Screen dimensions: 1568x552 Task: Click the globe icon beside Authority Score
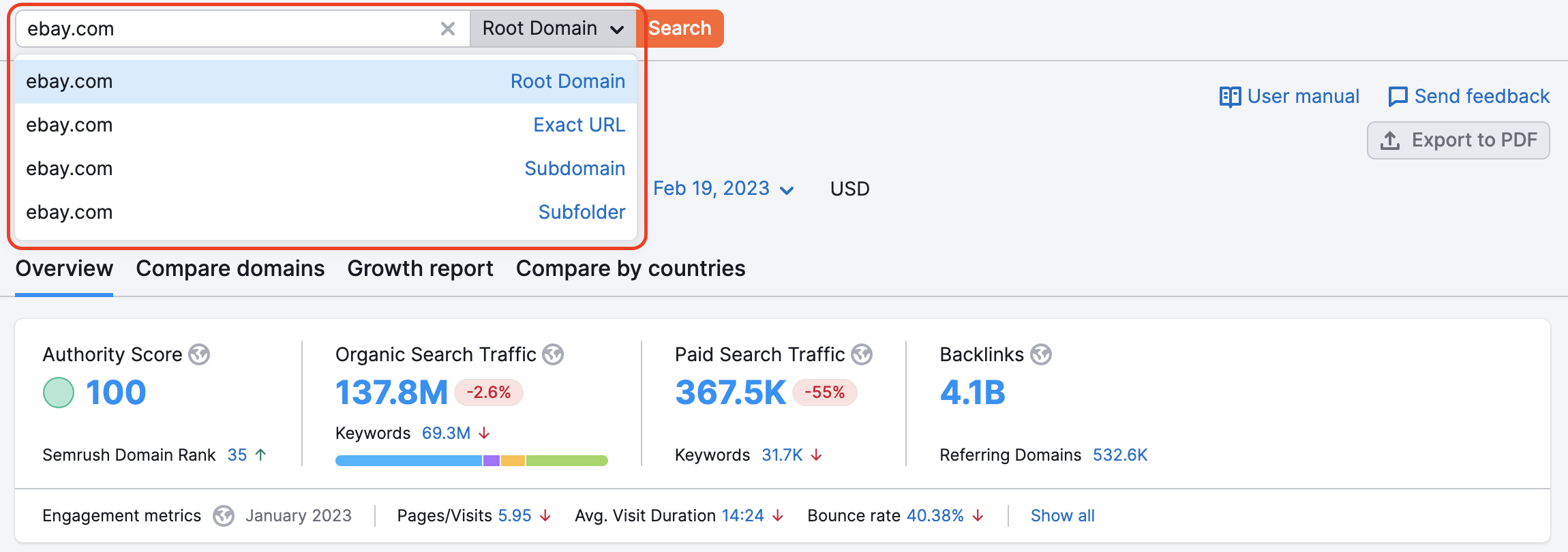(x=199, y=354)
